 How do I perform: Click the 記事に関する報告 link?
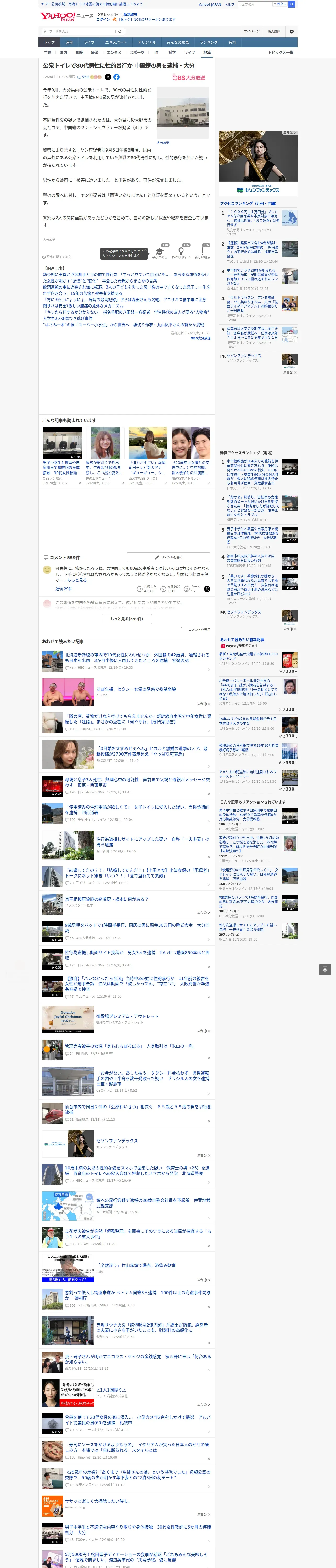57,257
